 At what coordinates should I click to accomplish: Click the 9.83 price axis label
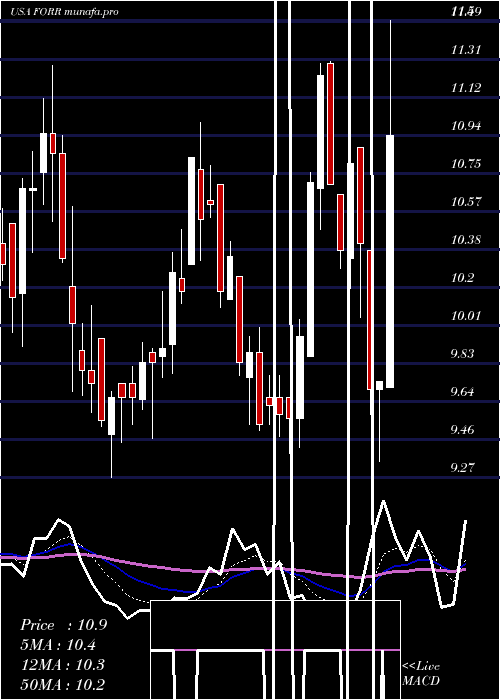[x=462, y=354]
